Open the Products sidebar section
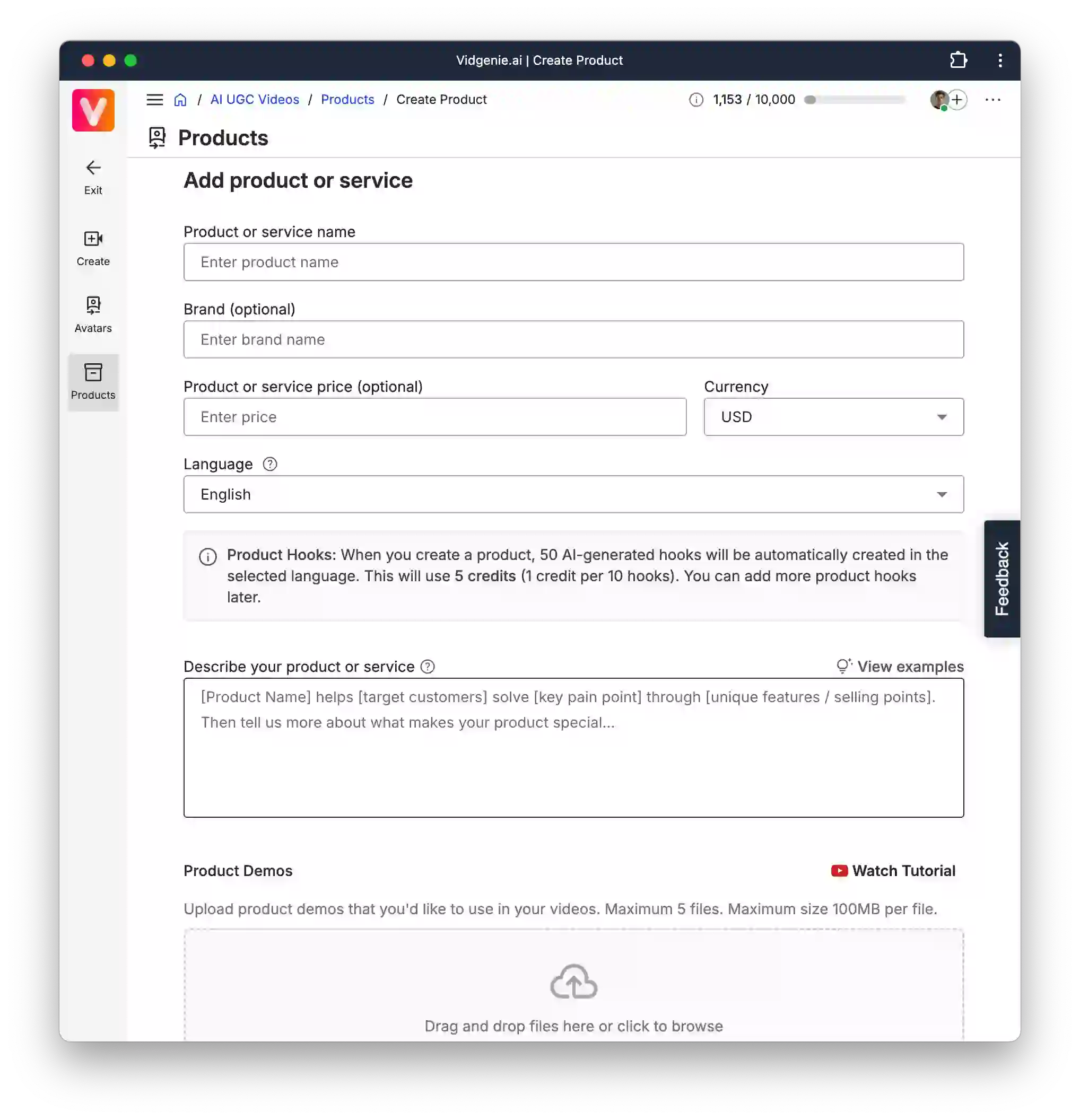Screen dimensions: 1080x1120 [x=93, y=382]
